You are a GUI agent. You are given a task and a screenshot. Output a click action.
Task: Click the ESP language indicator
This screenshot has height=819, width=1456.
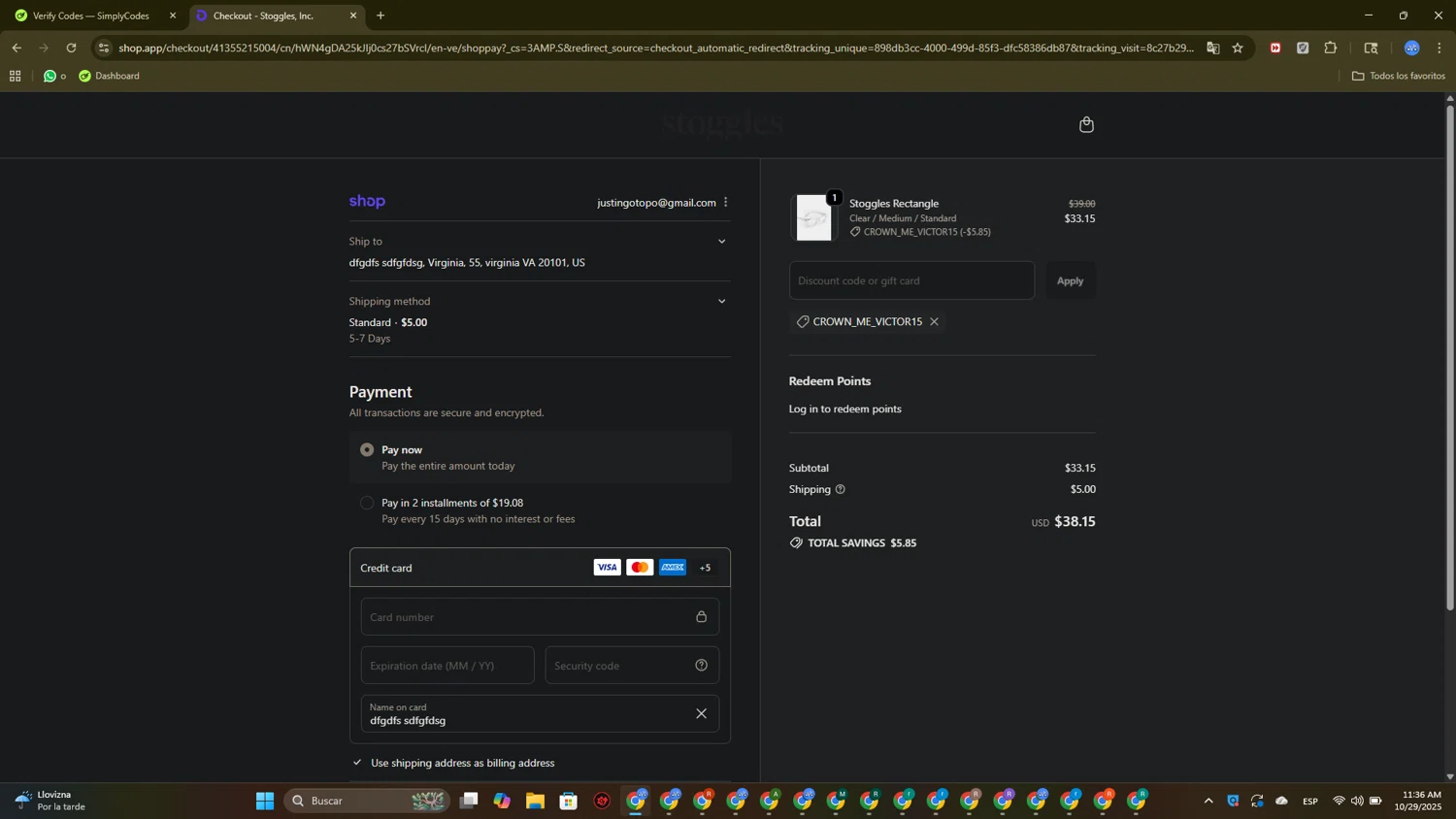1310,801
